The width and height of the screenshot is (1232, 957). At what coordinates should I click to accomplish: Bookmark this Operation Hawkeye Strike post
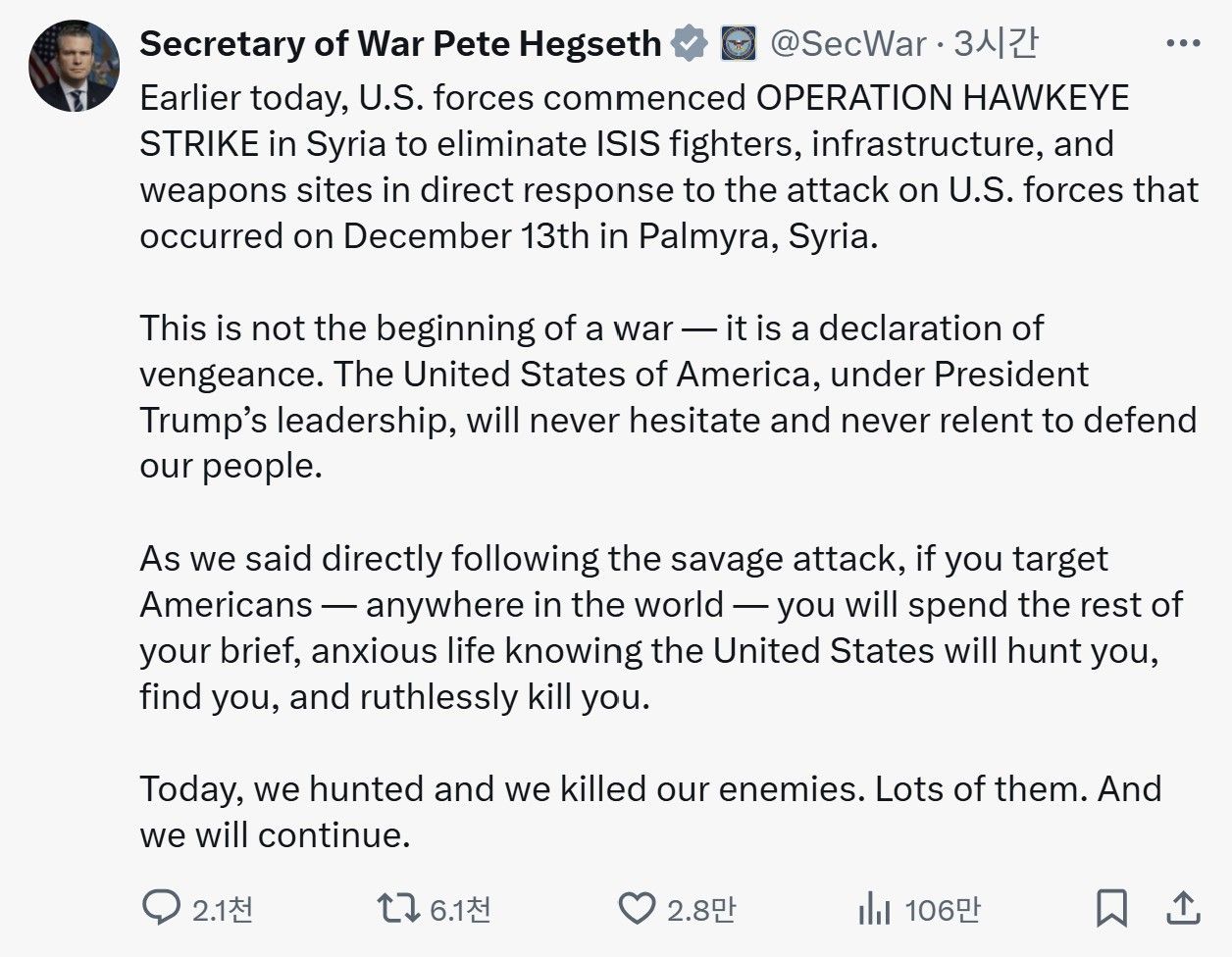coord(1111,908)
